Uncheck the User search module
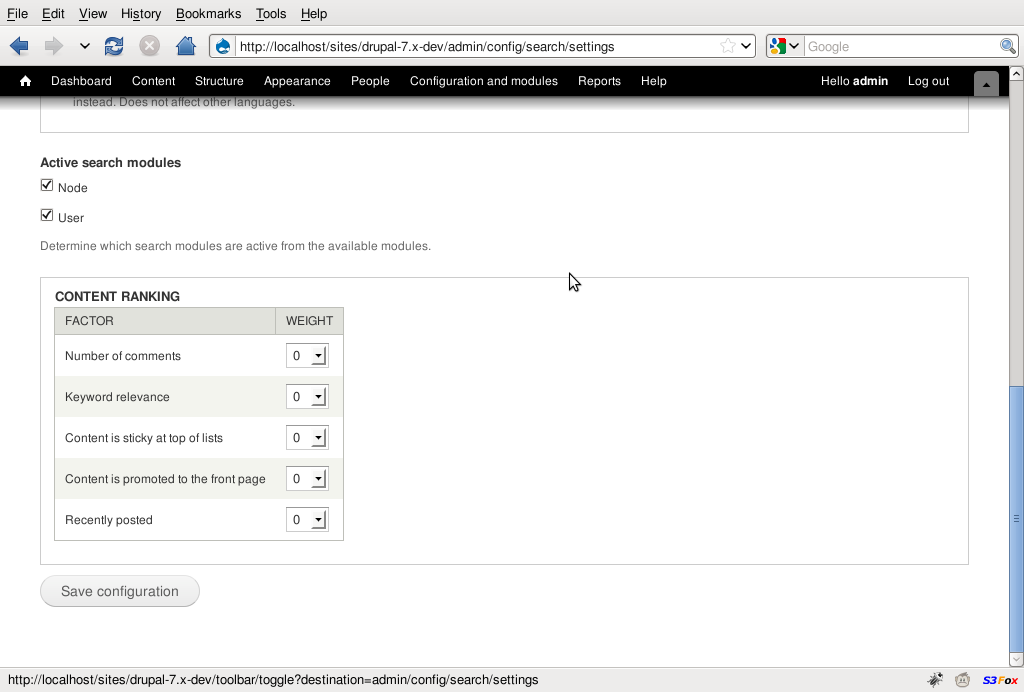The image size is (1024, 692). point(46,214)
